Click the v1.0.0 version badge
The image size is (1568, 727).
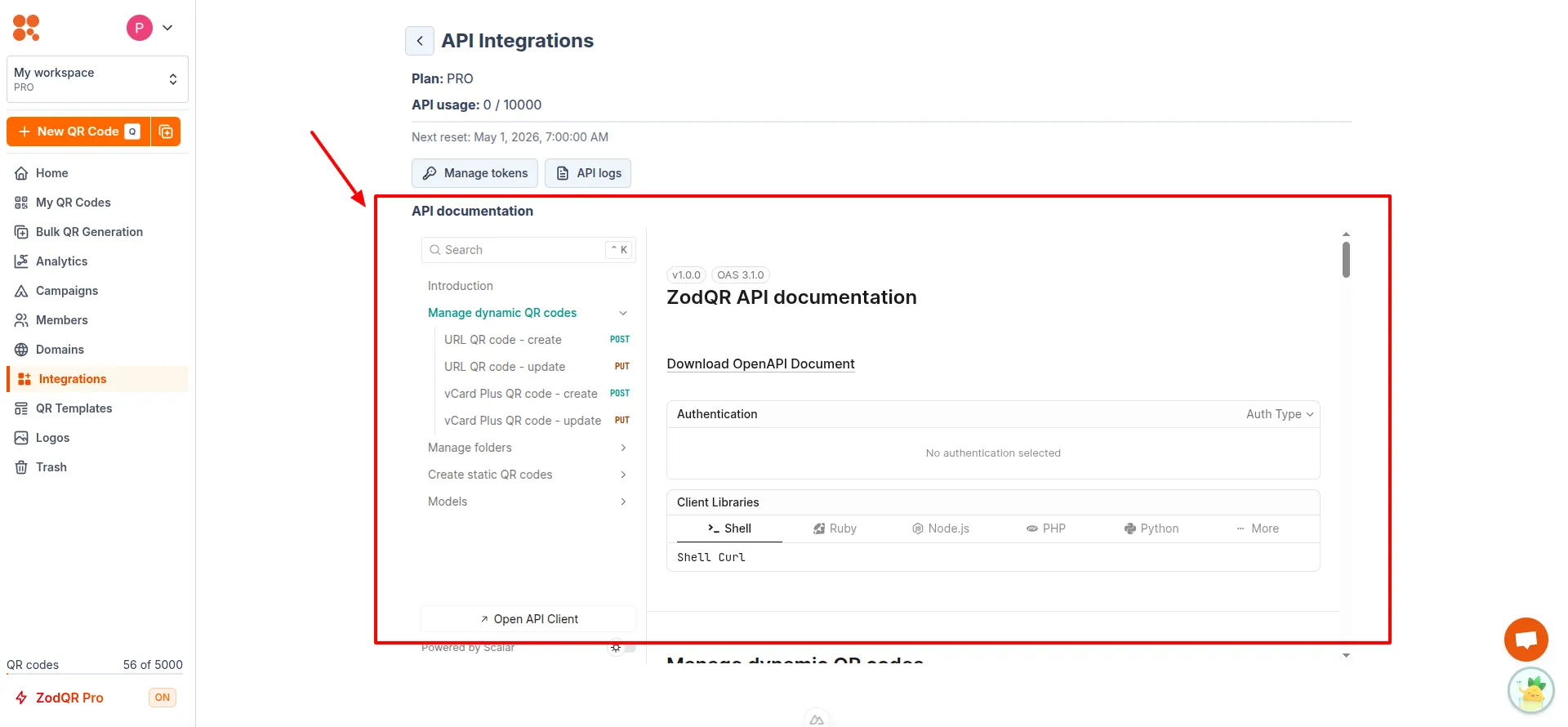coord(686,275)
